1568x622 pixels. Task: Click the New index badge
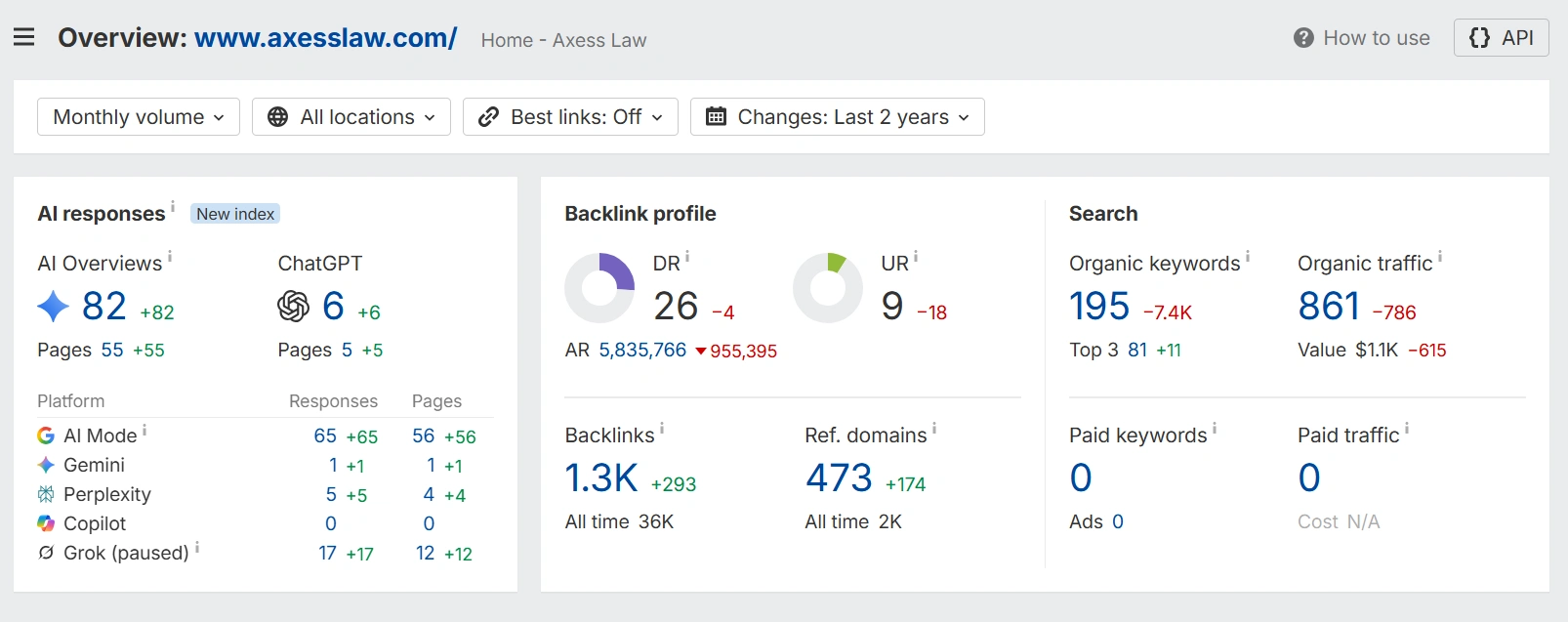[x=235, y=214]
